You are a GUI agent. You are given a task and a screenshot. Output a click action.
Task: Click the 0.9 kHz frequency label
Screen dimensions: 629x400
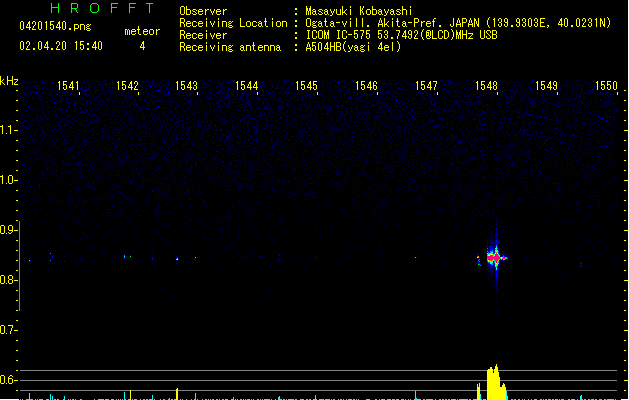pyautogui.click(x=7, y=230)
